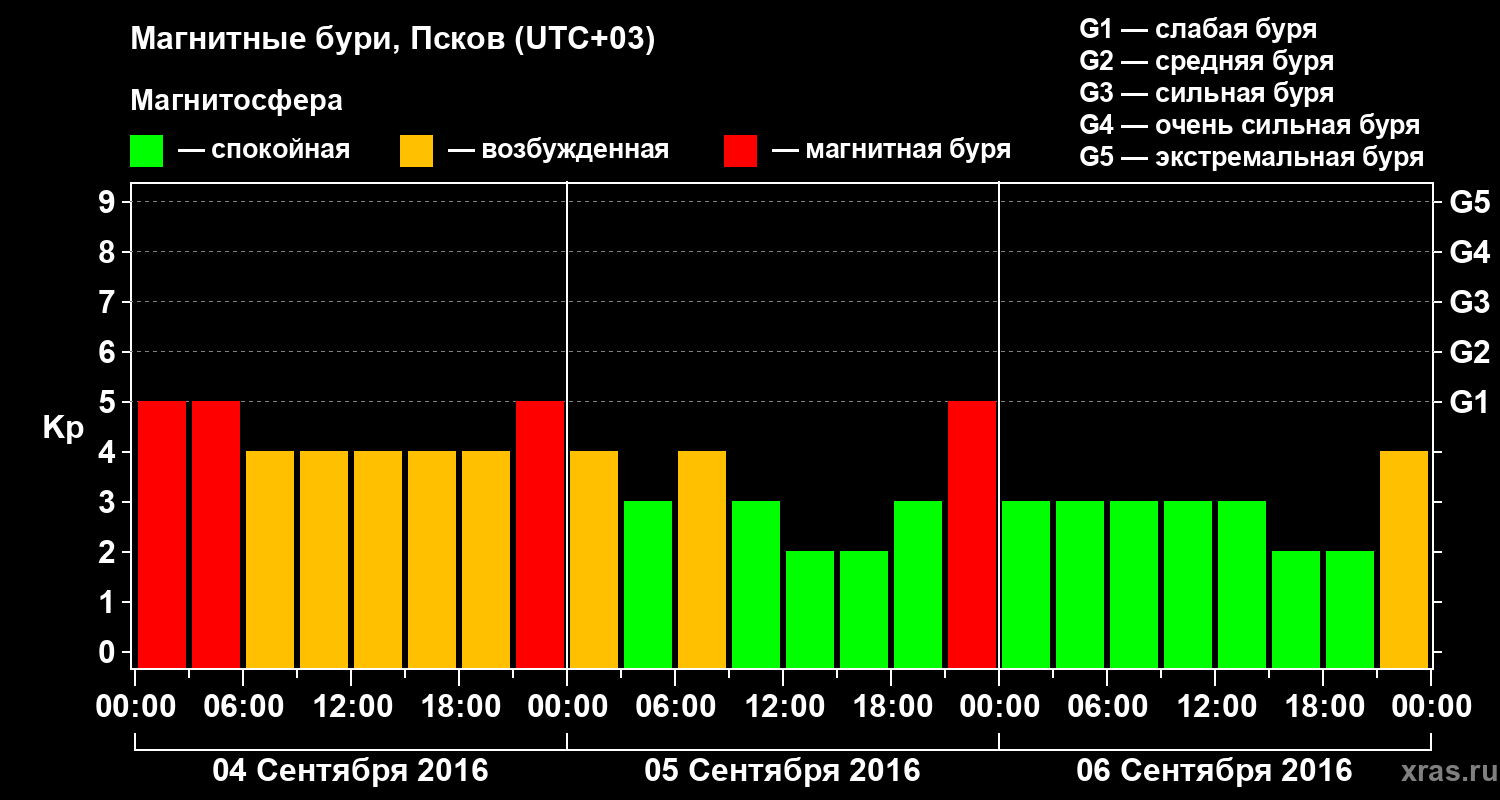
Task: Click the '18:00' label above 06 Сентября 2016
Action: click(1323, 707)
